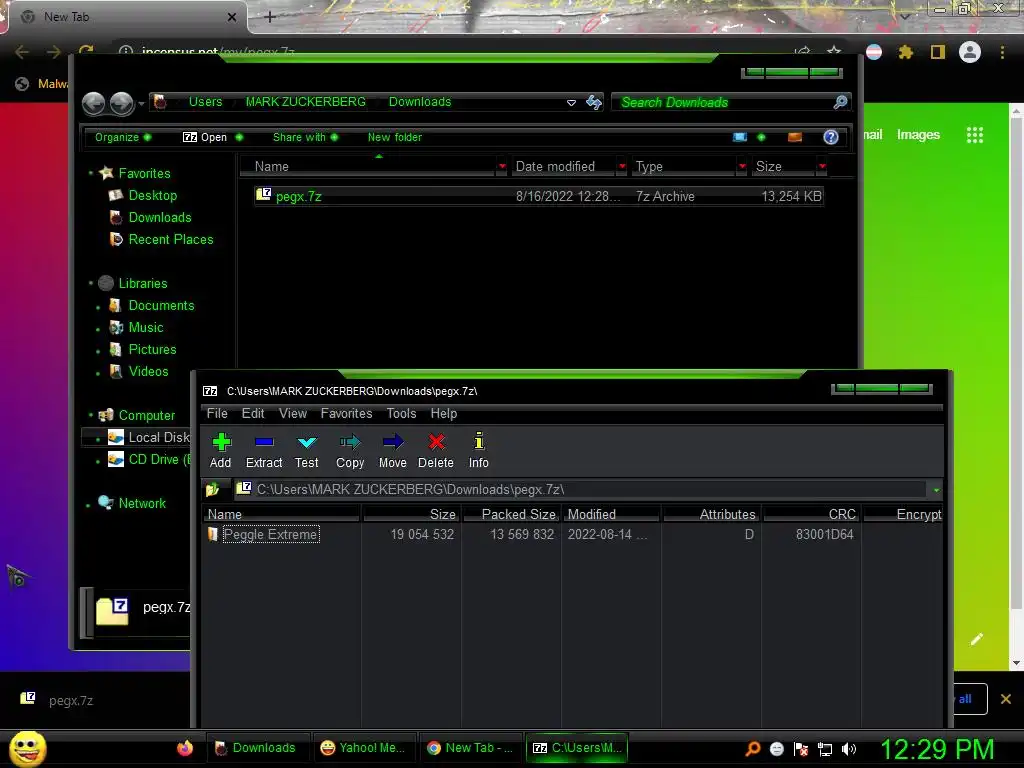The width and height of the screenshot is (1024, 768).
Task: Open the Share with dropdown in Explorer
Action: 305,137
